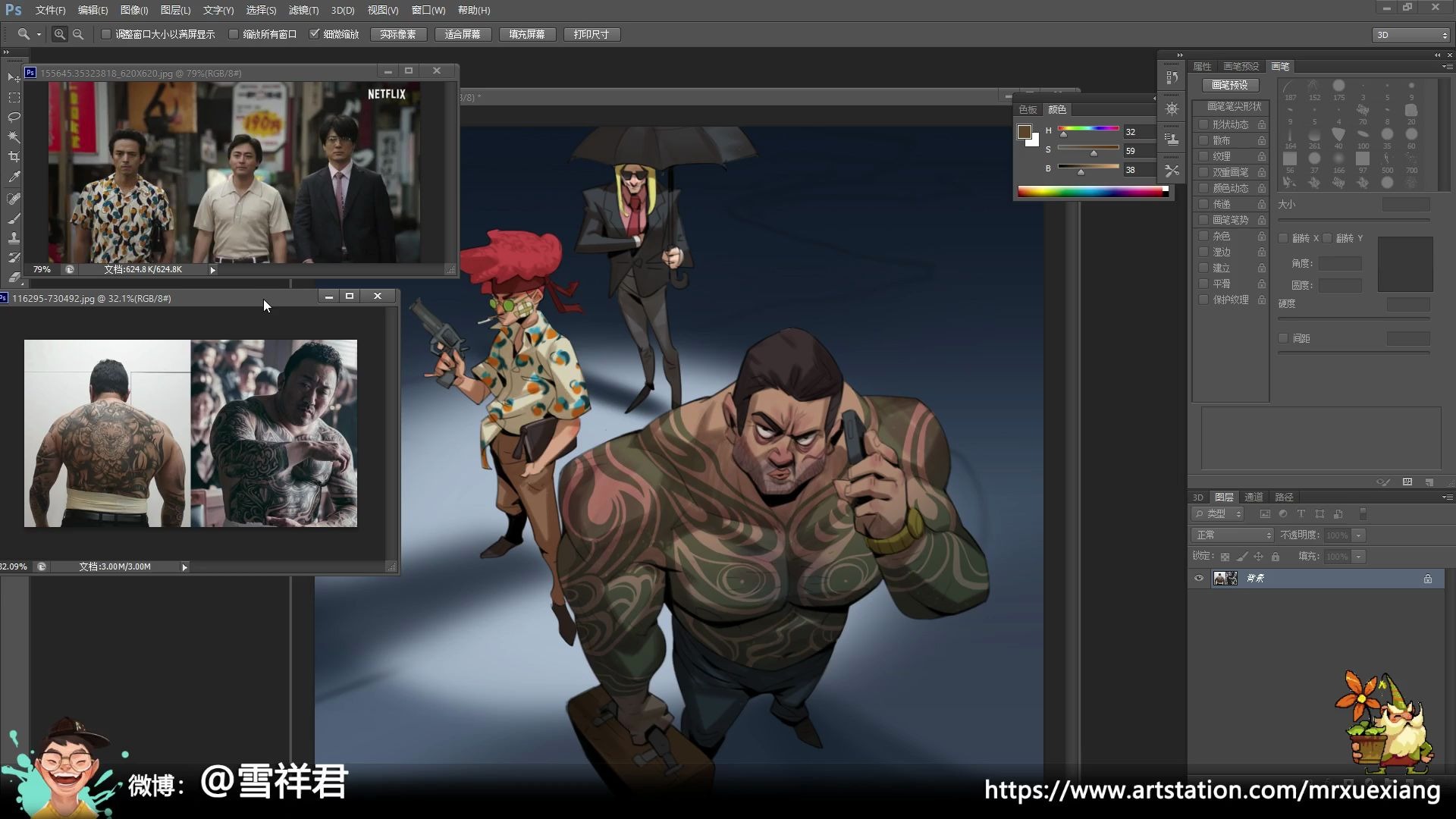Screen dimensions: 1456x819
Task: Select the Spot Healing Brush tool
Action: (14, 199)
